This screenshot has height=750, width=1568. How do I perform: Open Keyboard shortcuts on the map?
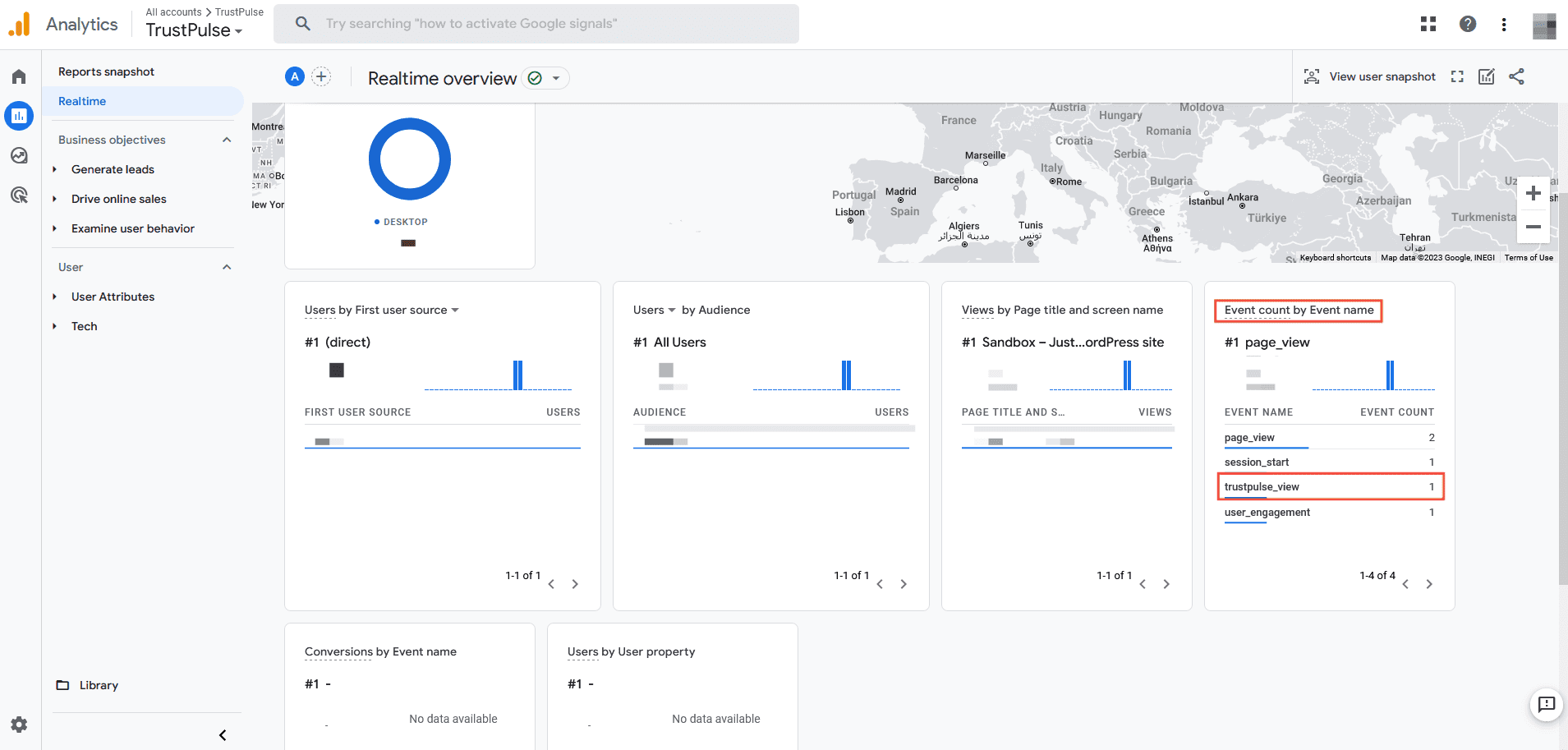[x=1335, y=258]
